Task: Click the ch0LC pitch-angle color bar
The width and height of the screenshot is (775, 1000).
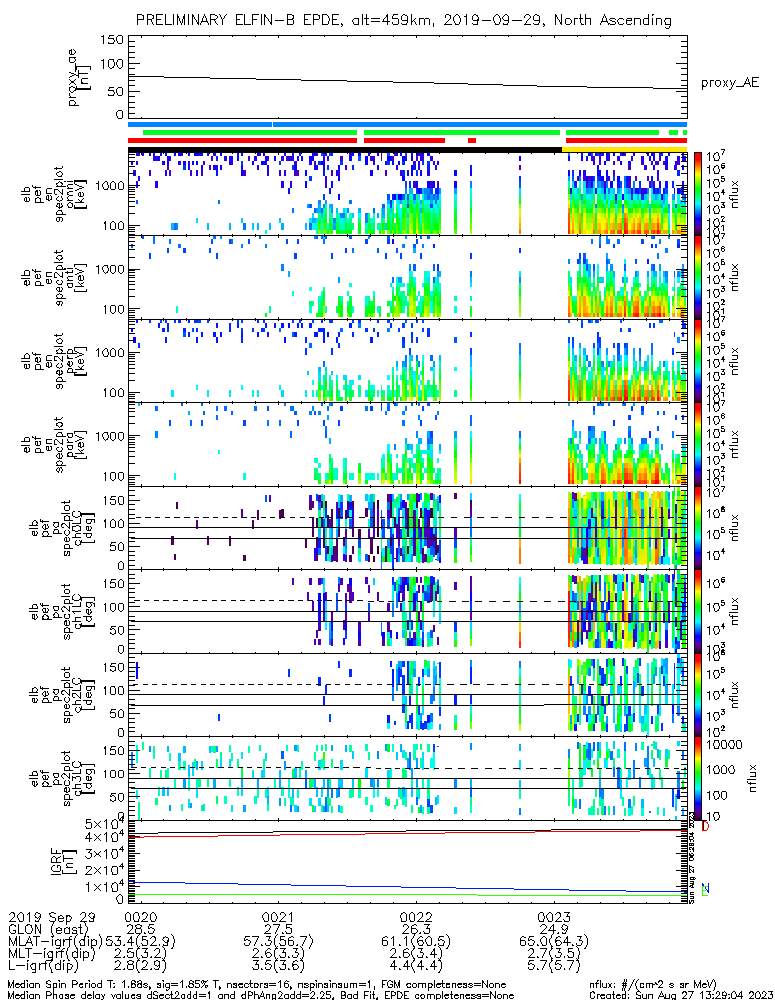Action: tap(698, 527)
